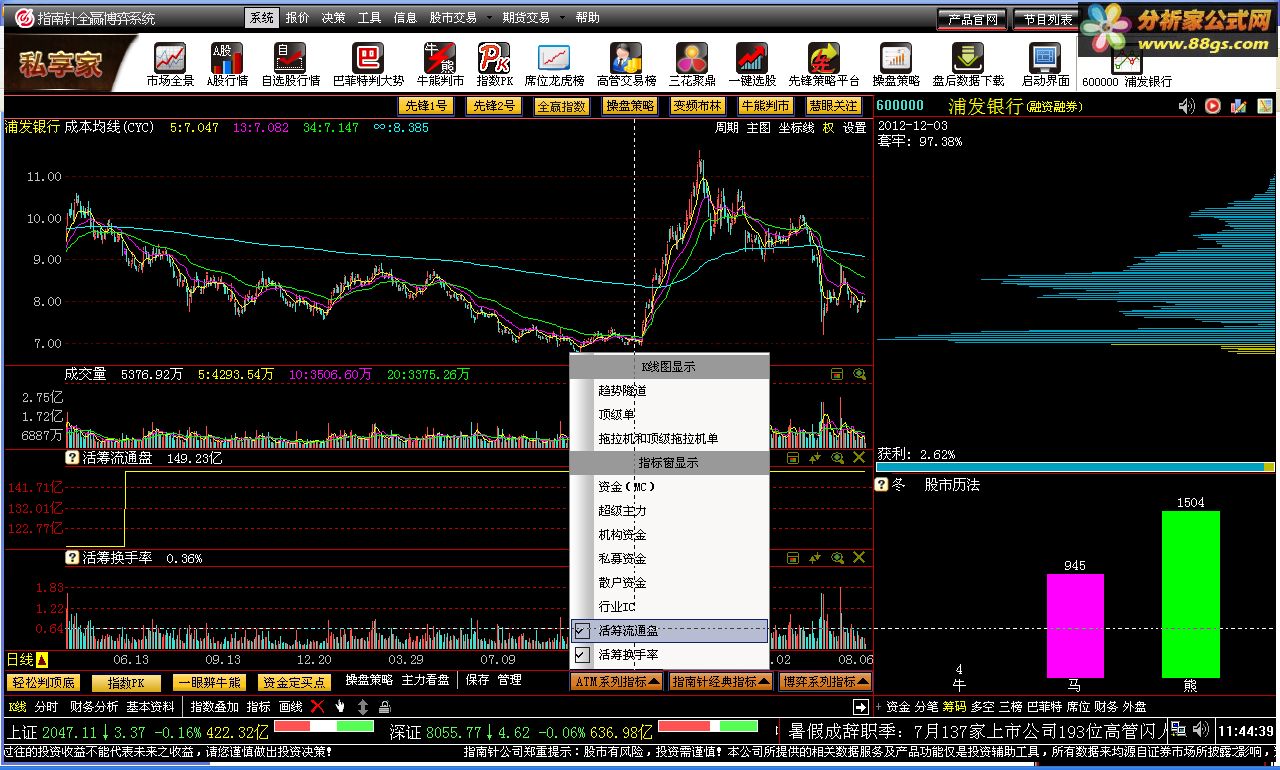
Task: Click 产品官网 button
Action: pos(973,19)
